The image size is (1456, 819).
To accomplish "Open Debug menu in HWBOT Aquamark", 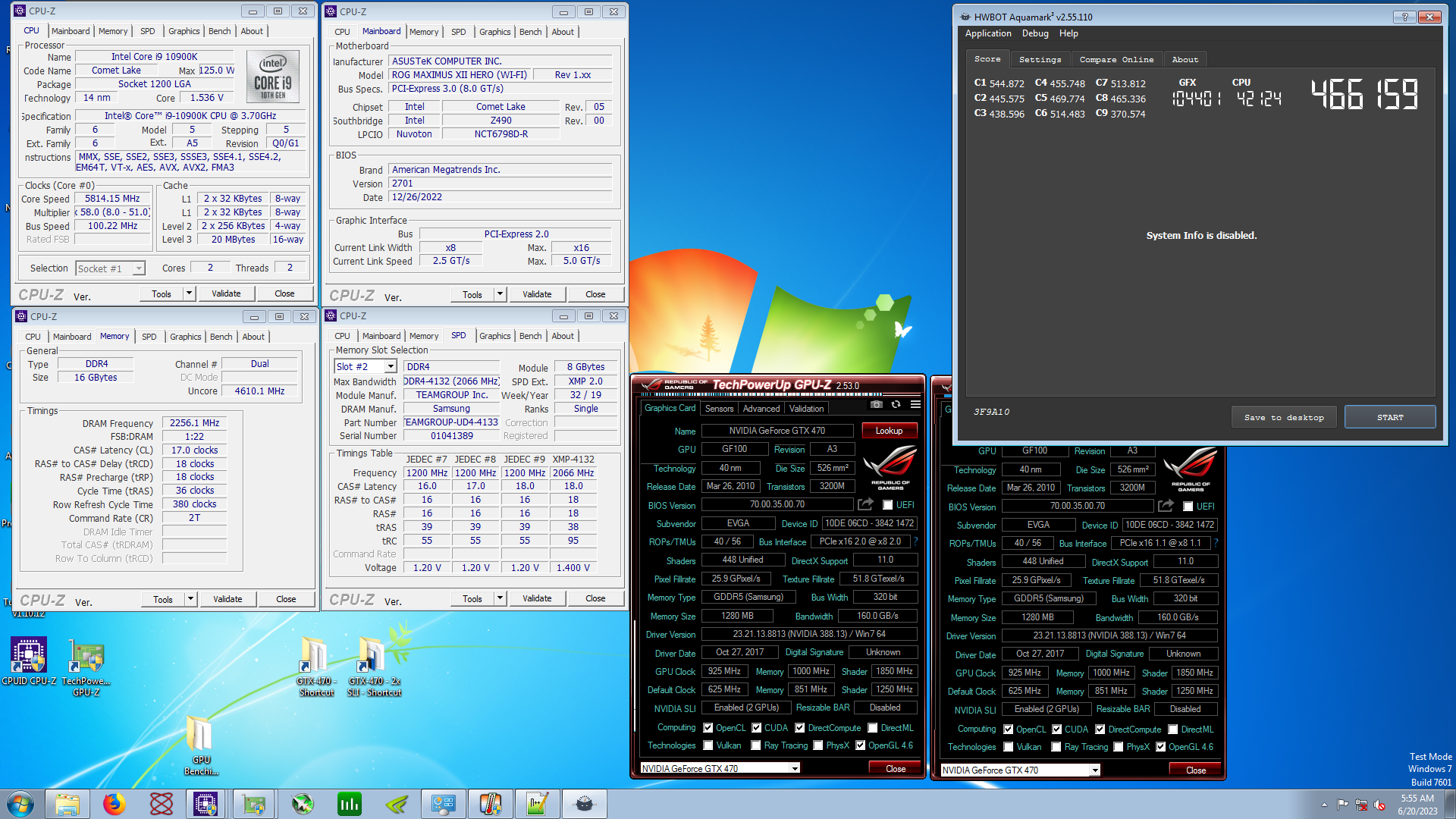I will [1035, 33].
